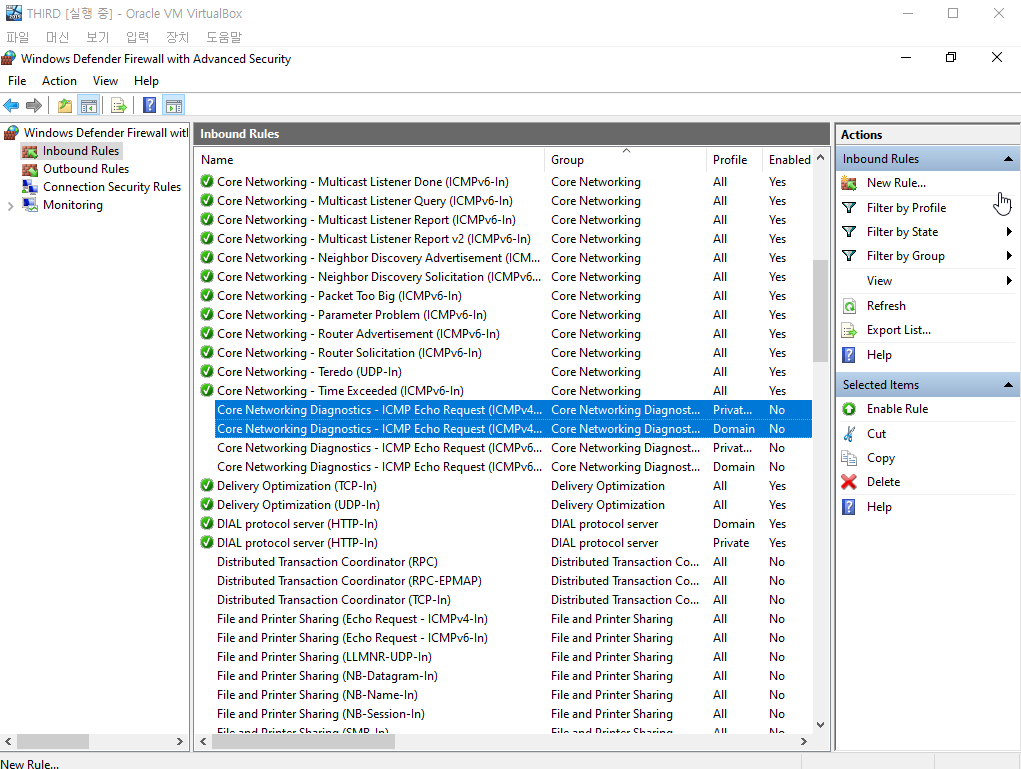Viewport: 1021px width, 769px height.
Task: Click the Copy pages icon
Action: [x=849, y=458]
